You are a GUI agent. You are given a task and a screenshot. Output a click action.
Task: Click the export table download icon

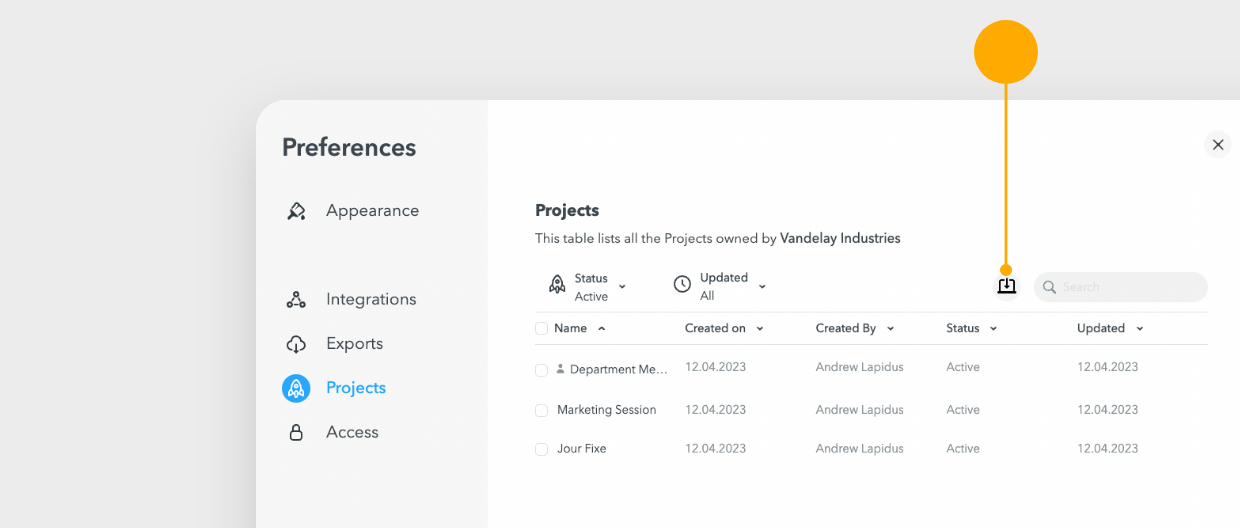click(x=1006, y=286)
